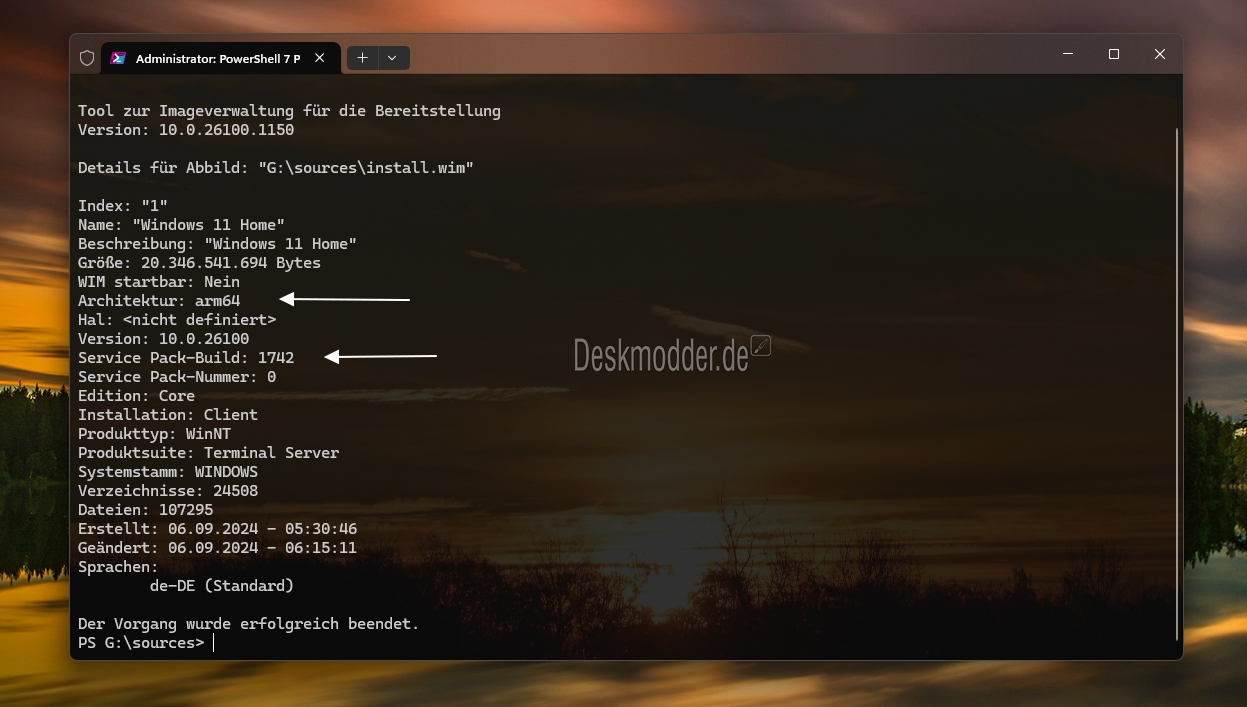Click "Tool zur Imageverwaltung für die Bereitstellung"
Screen dimensions: 1247x707
point(289,111)
